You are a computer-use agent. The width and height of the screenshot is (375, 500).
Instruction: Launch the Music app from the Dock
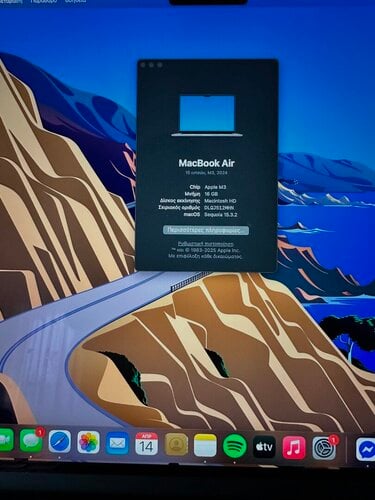click(x=294, y=448)
